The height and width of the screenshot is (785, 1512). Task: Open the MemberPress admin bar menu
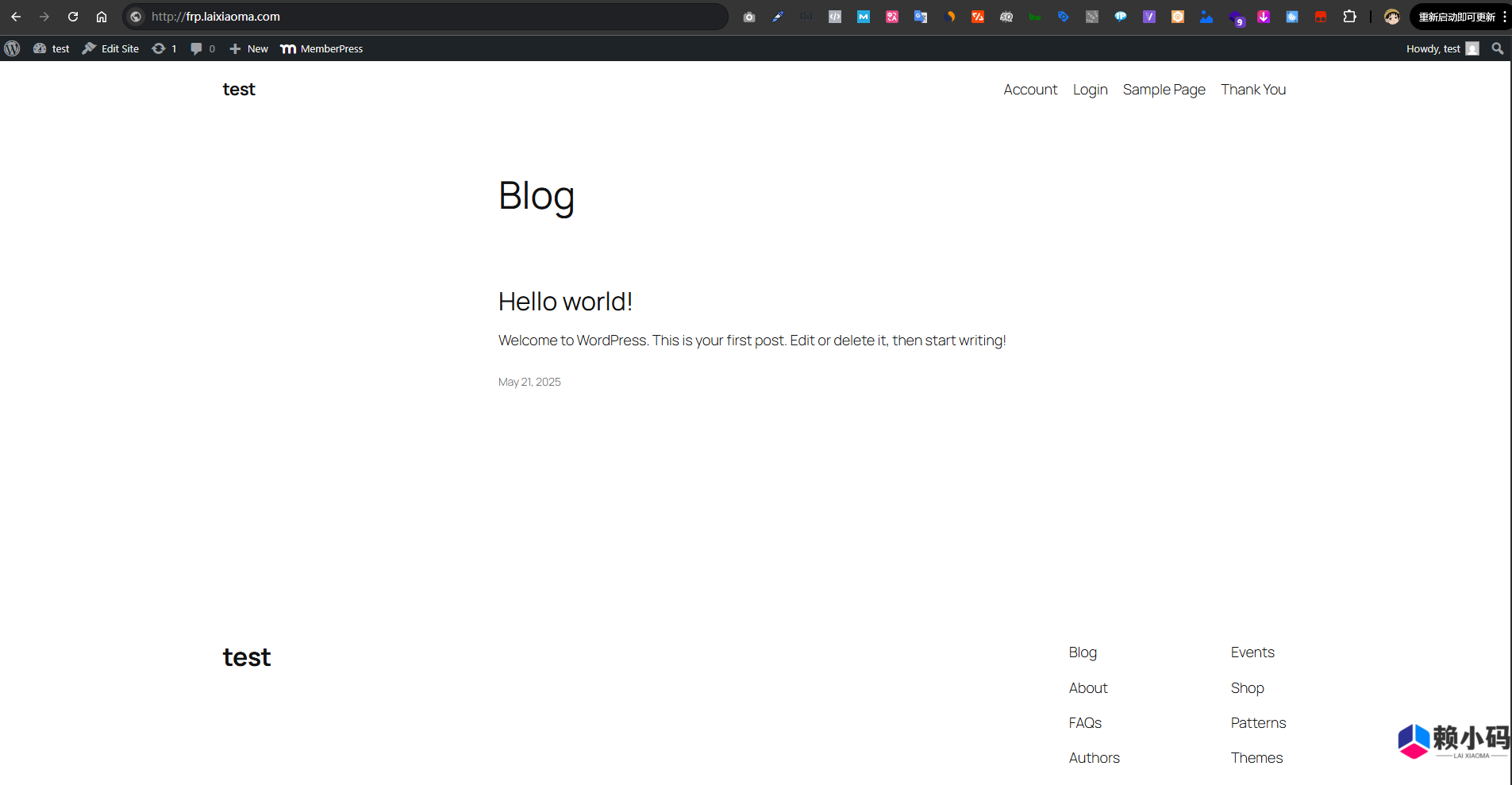(x=322, y=48)
